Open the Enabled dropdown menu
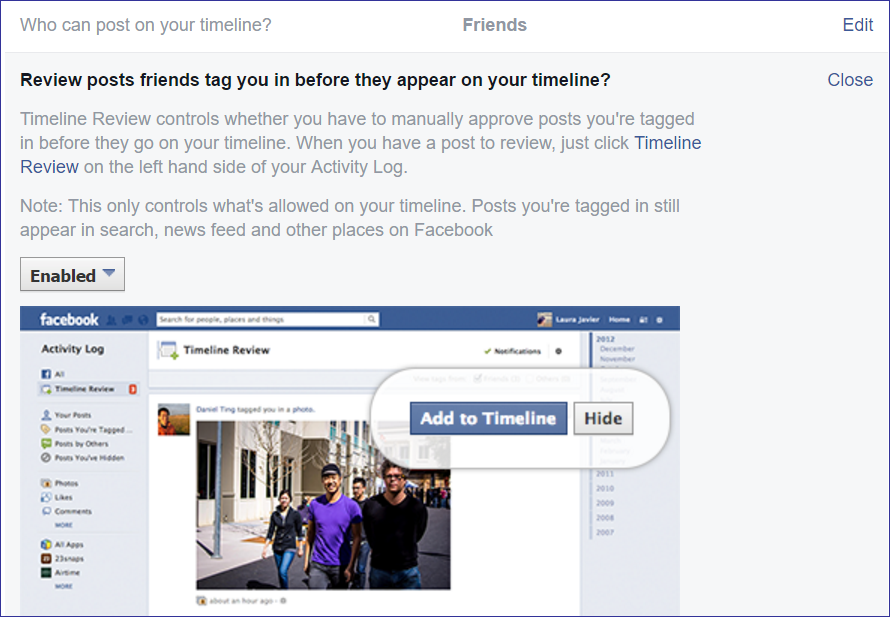890x617 pixels. coord(72,275)
